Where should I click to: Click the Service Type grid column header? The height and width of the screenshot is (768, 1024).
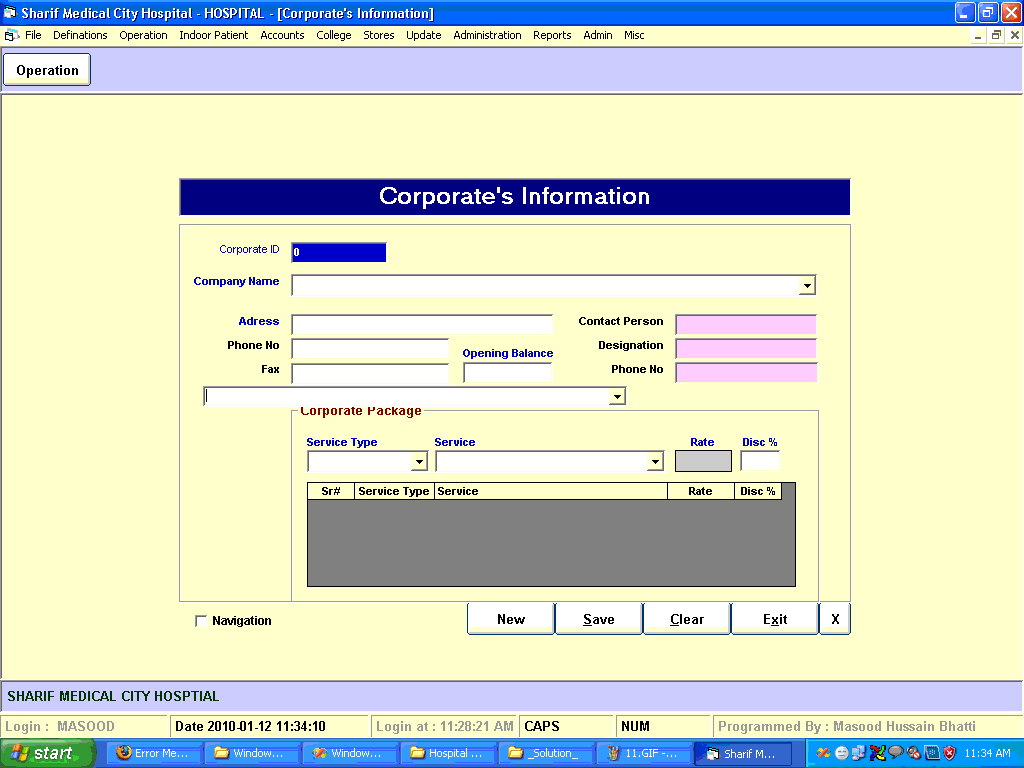[394, 491]
